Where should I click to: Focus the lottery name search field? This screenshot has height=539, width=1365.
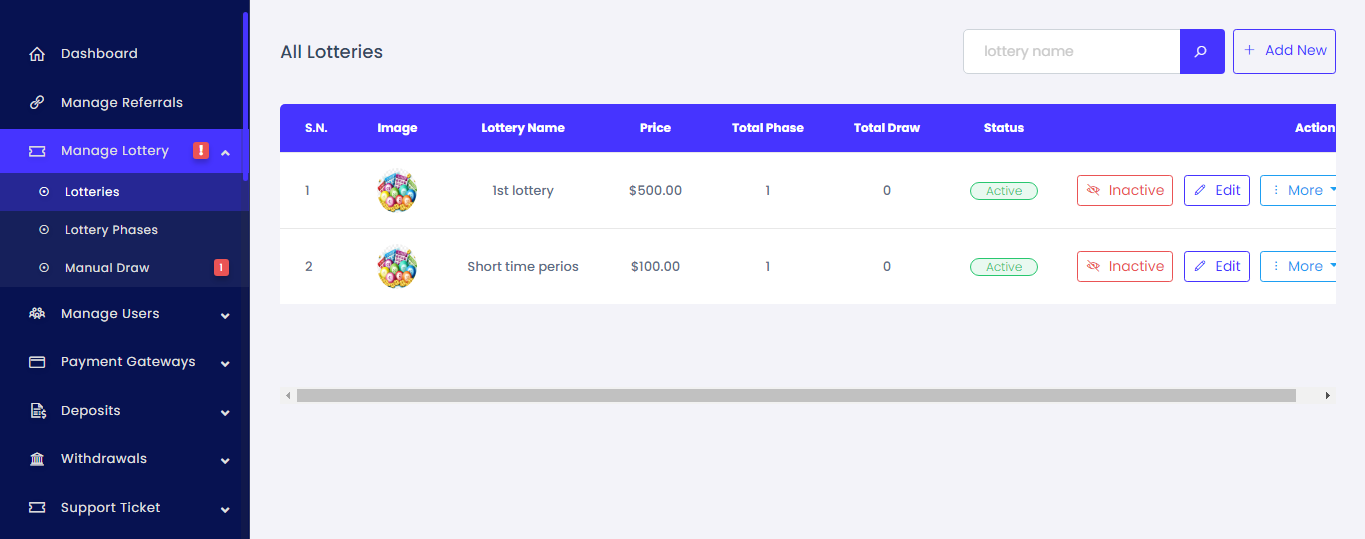click(x=1071, y=51)
